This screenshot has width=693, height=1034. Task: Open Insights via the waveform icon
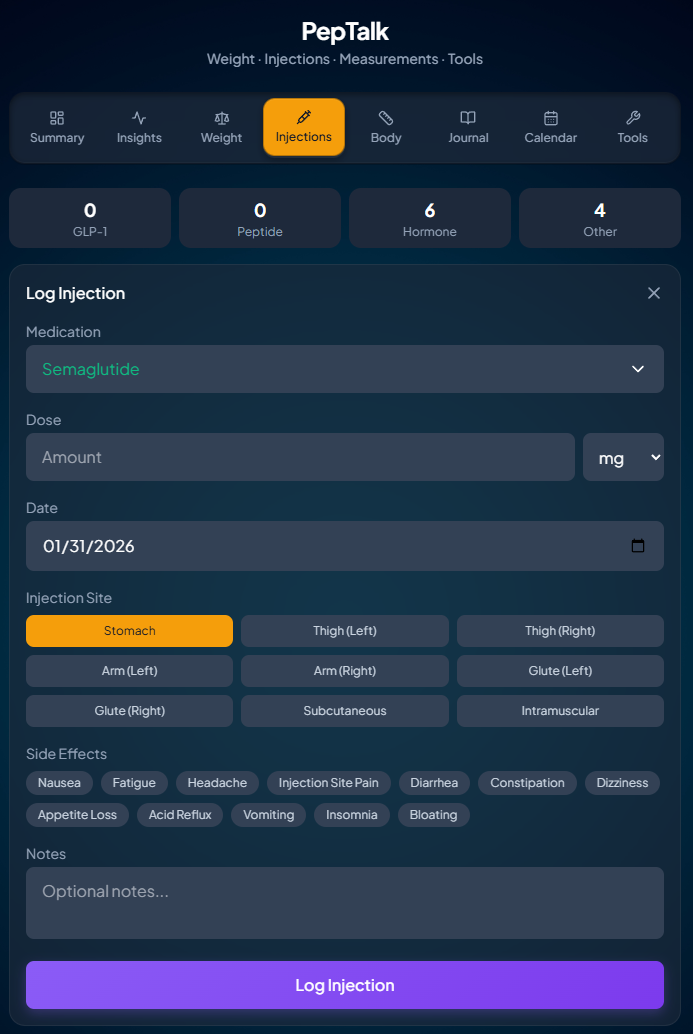138,116
